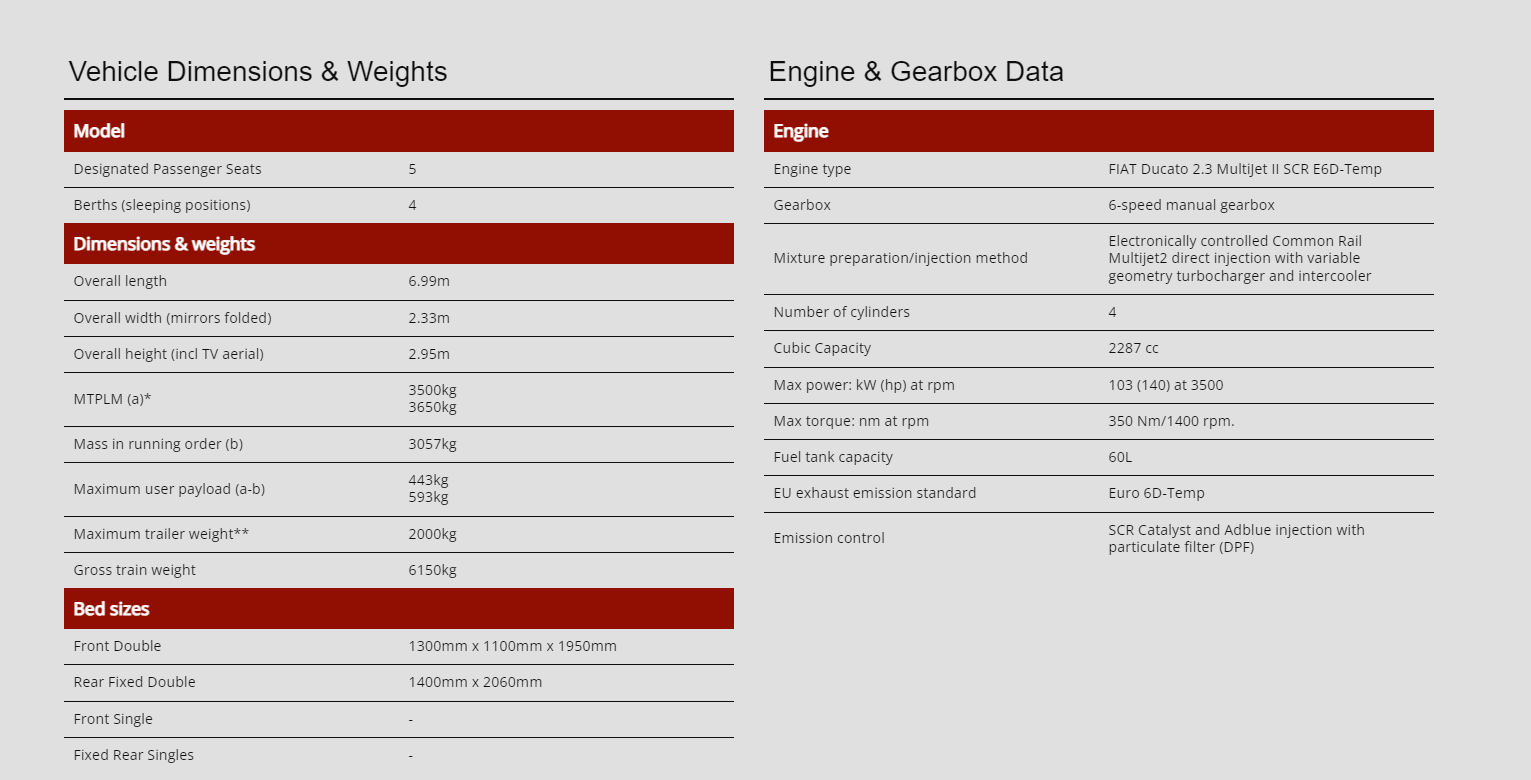1531x780 pixels.
Task: Click 'Designated Passenger Seats' label
Action: point(167,169)
